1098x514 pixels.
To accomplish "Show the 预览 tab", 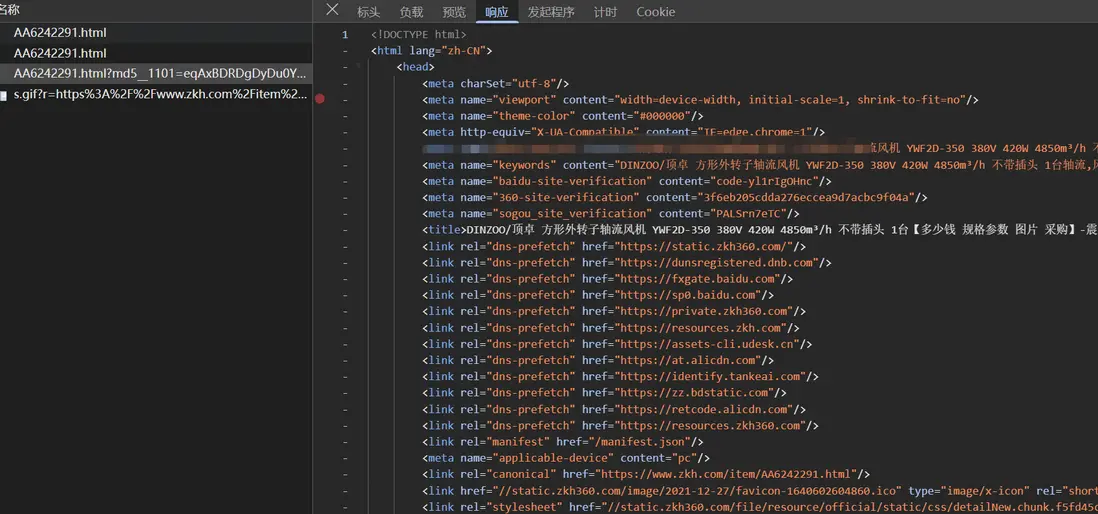I will (x=454, y=12).
